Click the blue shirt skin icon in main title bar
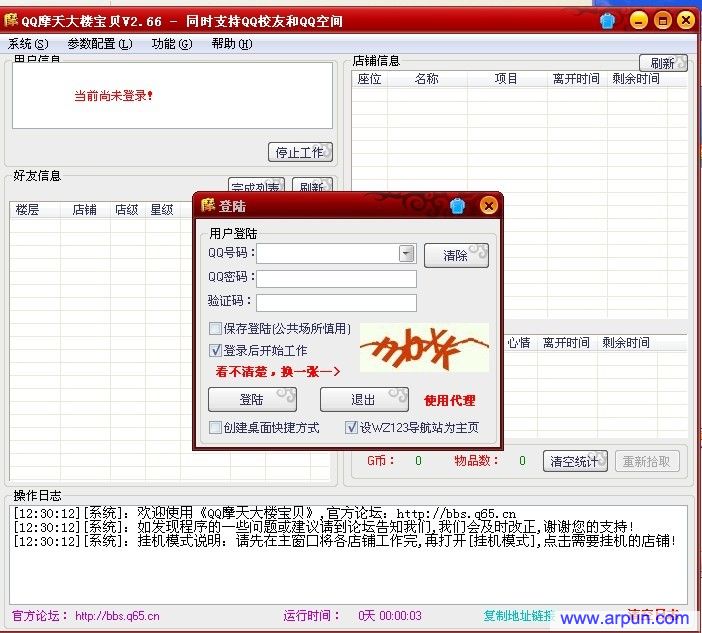 coord(608,21)
